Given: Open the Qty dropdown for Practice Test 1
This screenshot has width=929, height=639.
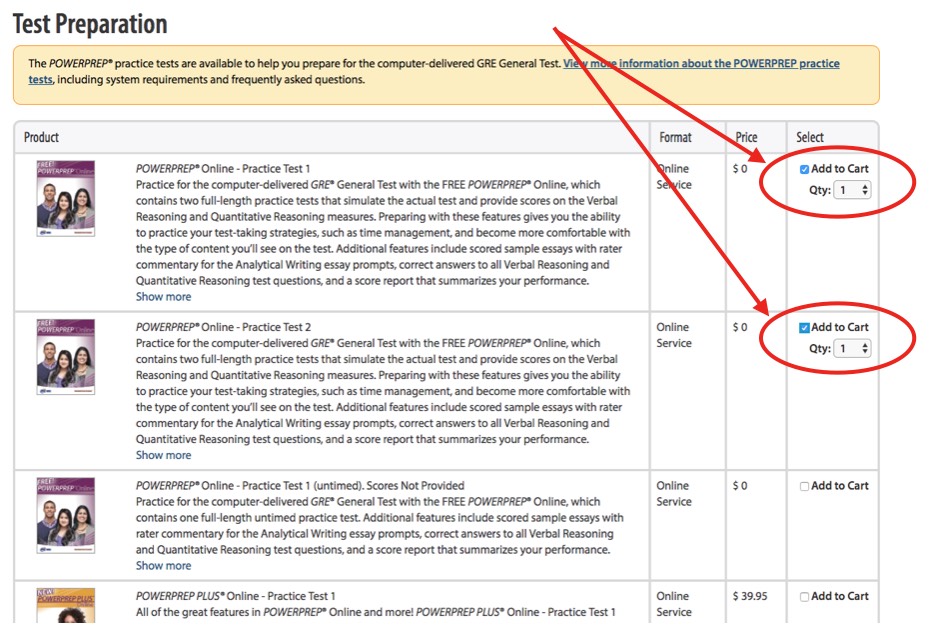Looking at the screenshot, I should coord(852,190).
